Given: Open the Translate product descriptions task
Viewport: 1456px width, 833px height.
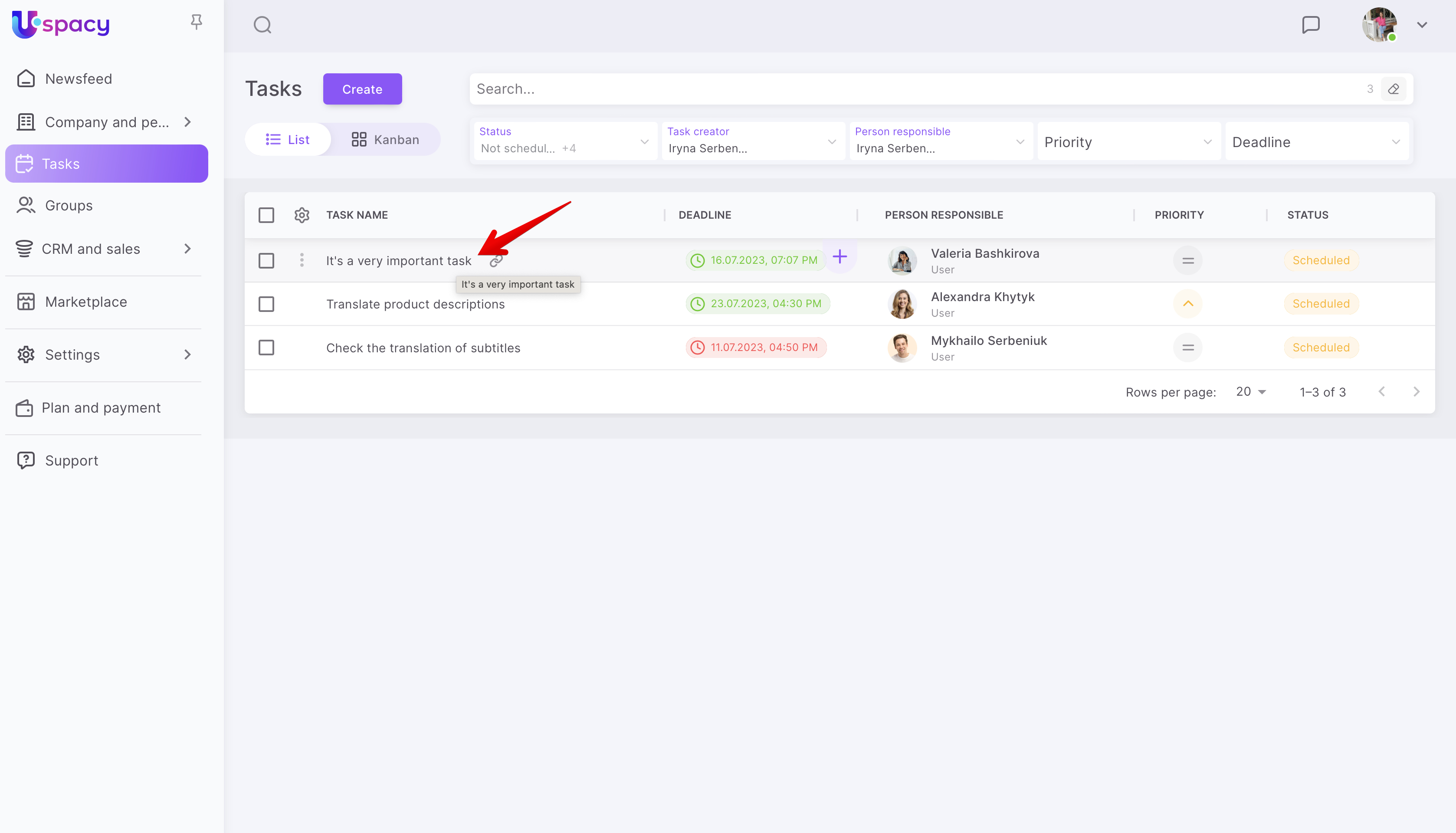Looking at the screenshot, I should 415,305.
